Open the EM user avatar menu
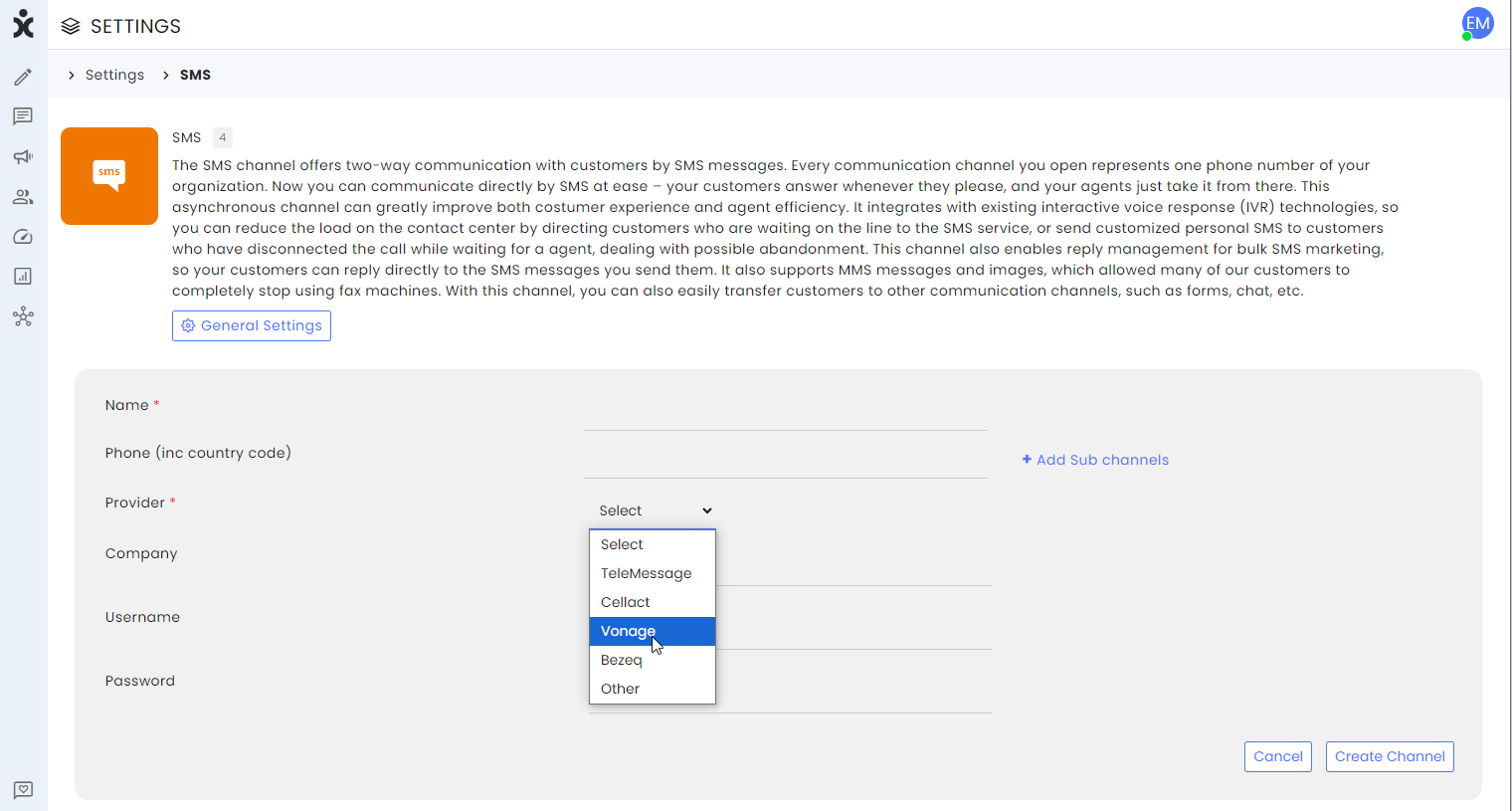The height and width of the screenshot is (811, 1512). pyautogui.click(x=1477, y=23)
